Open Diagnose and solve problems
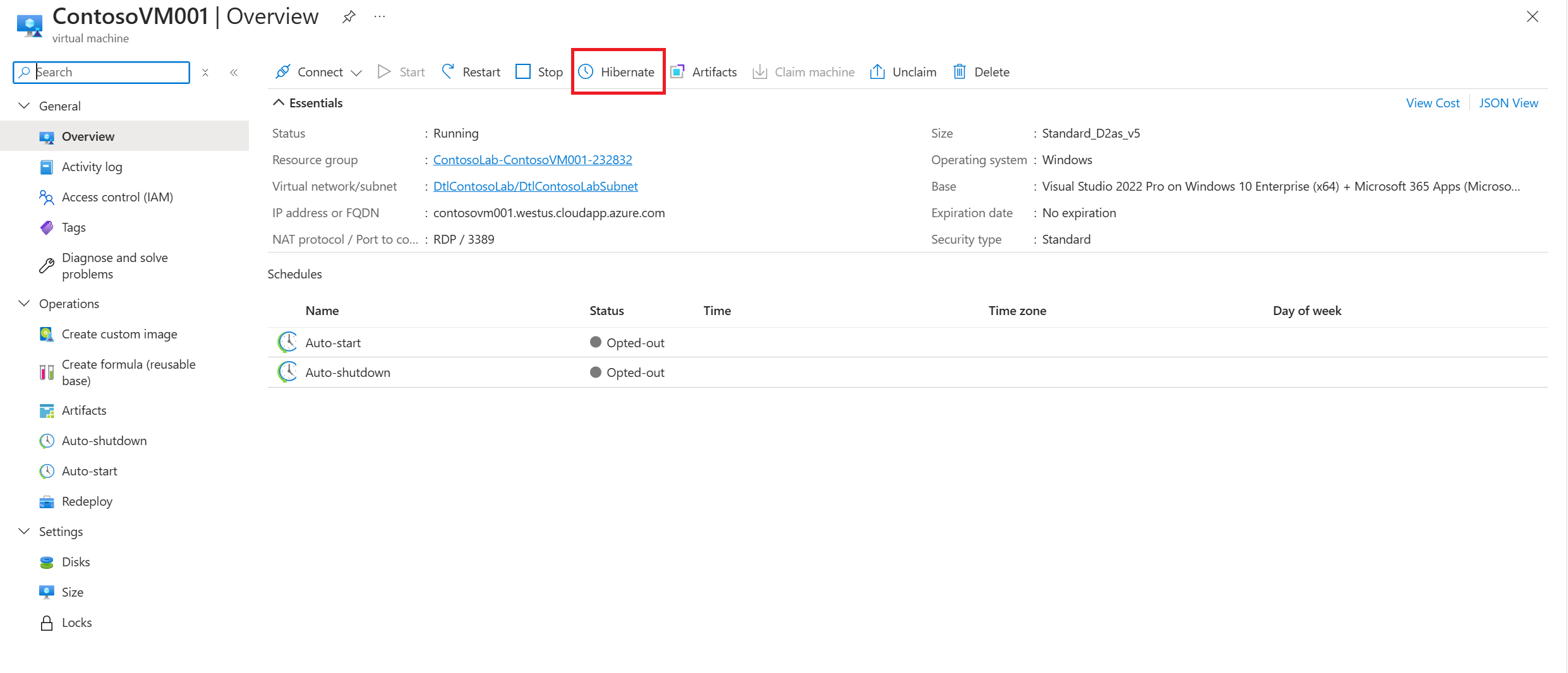This screenshot has width=1568, height=673. click(x=114, y=266)
